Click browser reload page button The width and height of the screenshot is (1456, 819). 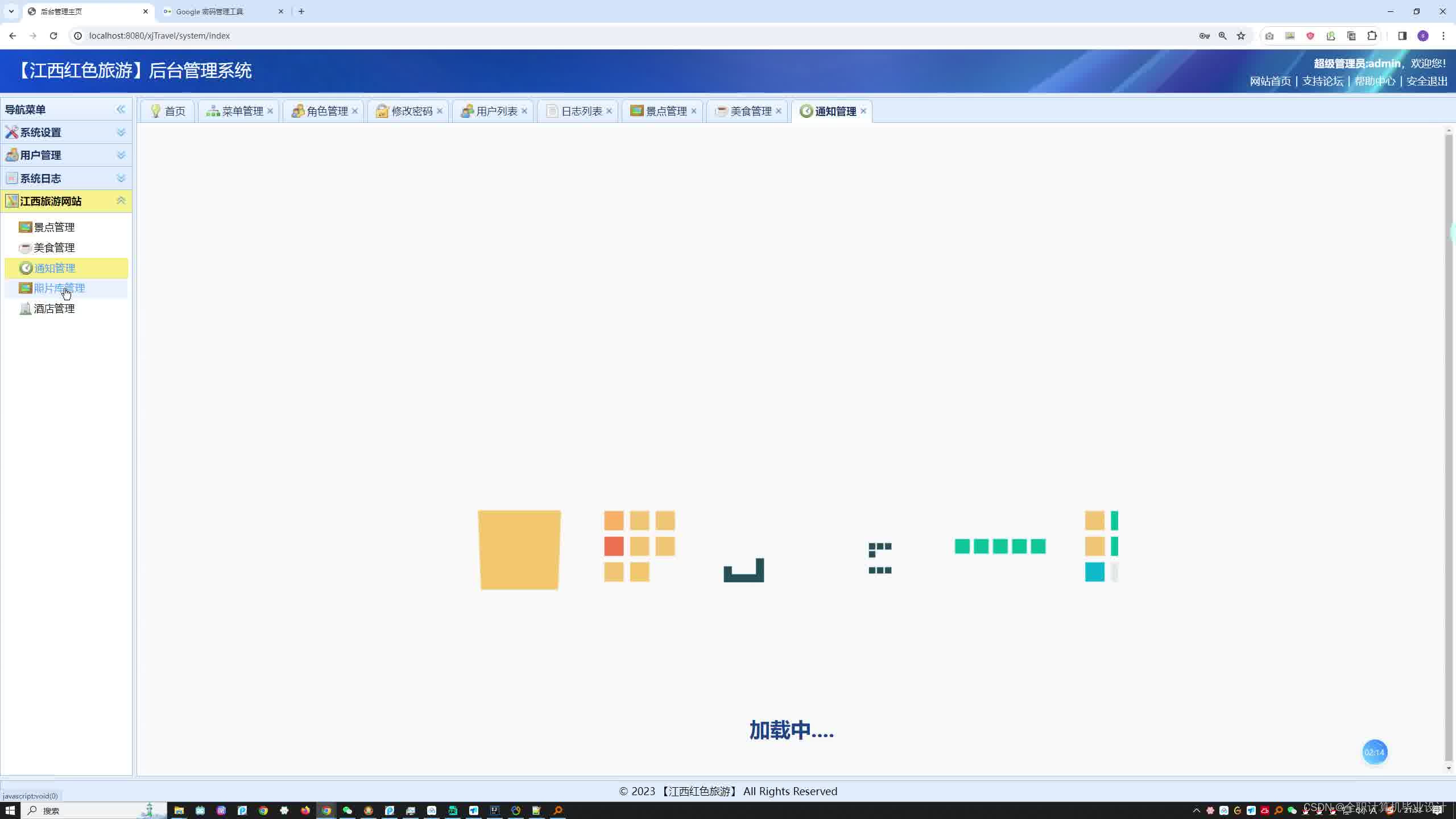(53, 36)
